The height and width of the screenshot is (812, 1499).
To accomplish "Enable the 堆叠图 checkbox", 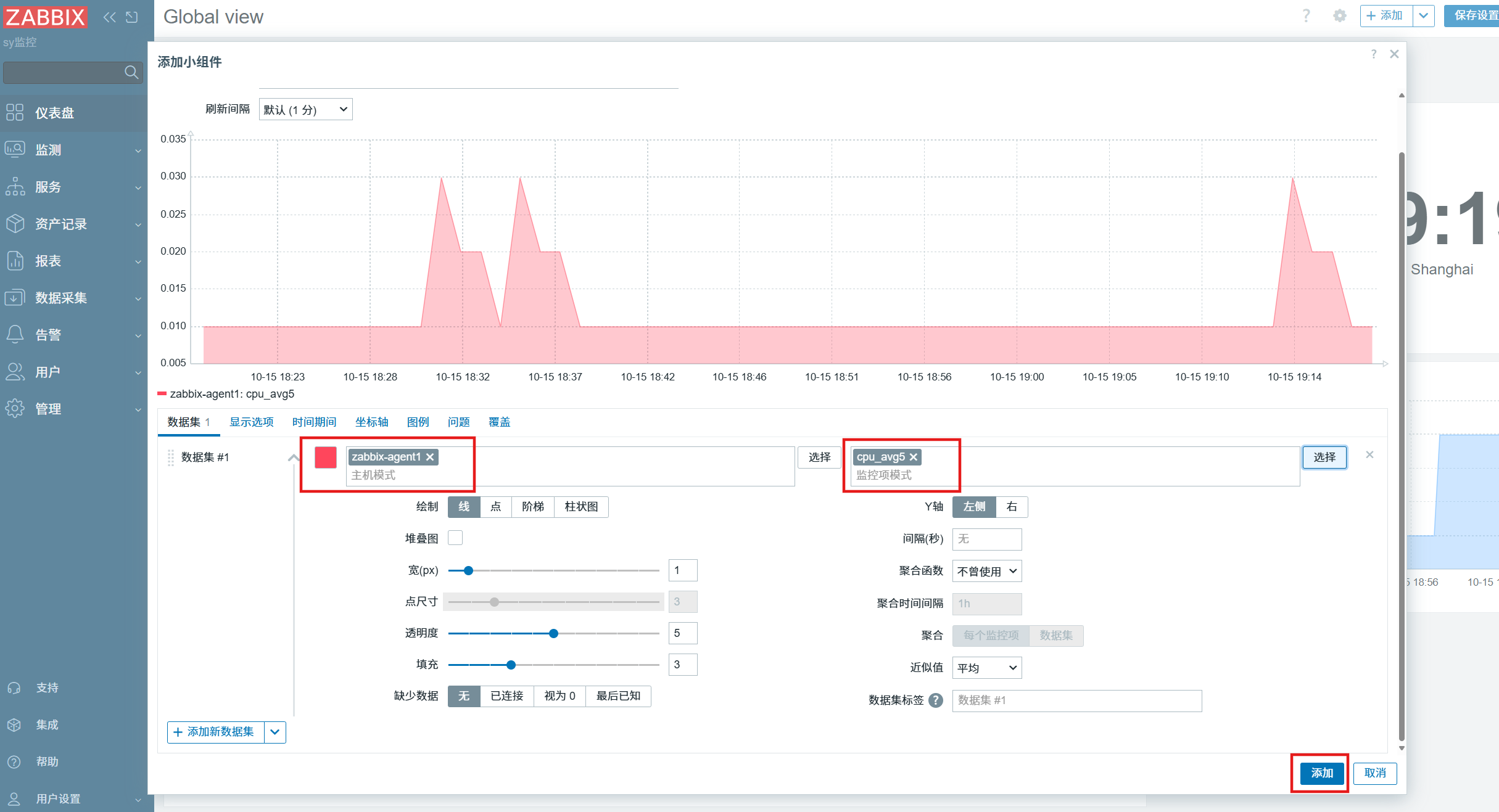I will 455,538.
